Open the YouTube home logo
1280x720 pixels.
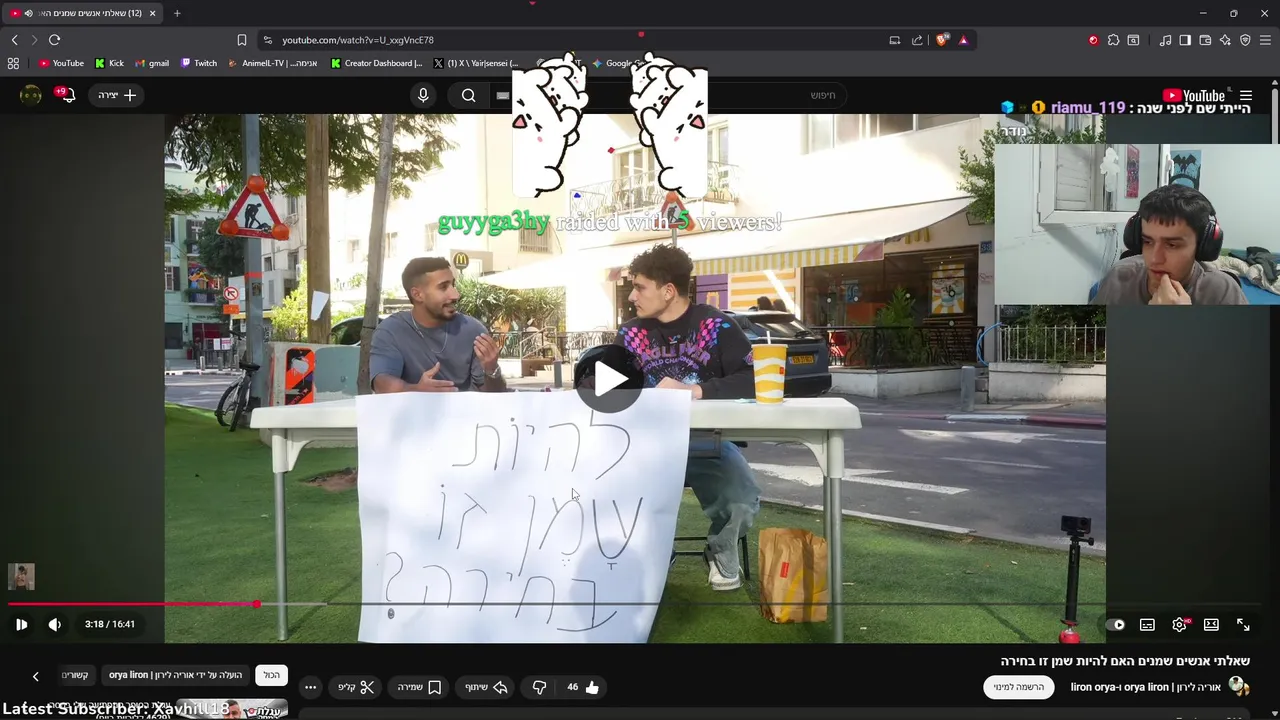point(1194,96)
